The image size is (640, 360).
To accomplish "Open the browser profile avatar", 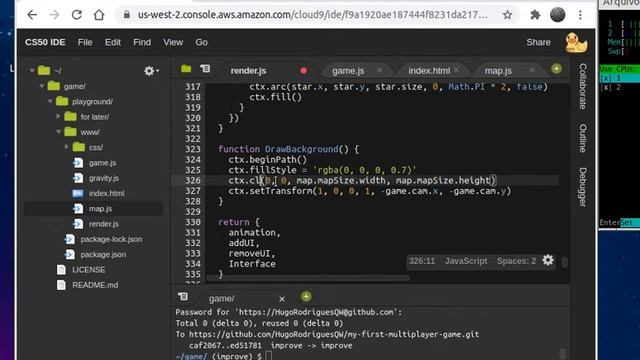I will [558, 15].
